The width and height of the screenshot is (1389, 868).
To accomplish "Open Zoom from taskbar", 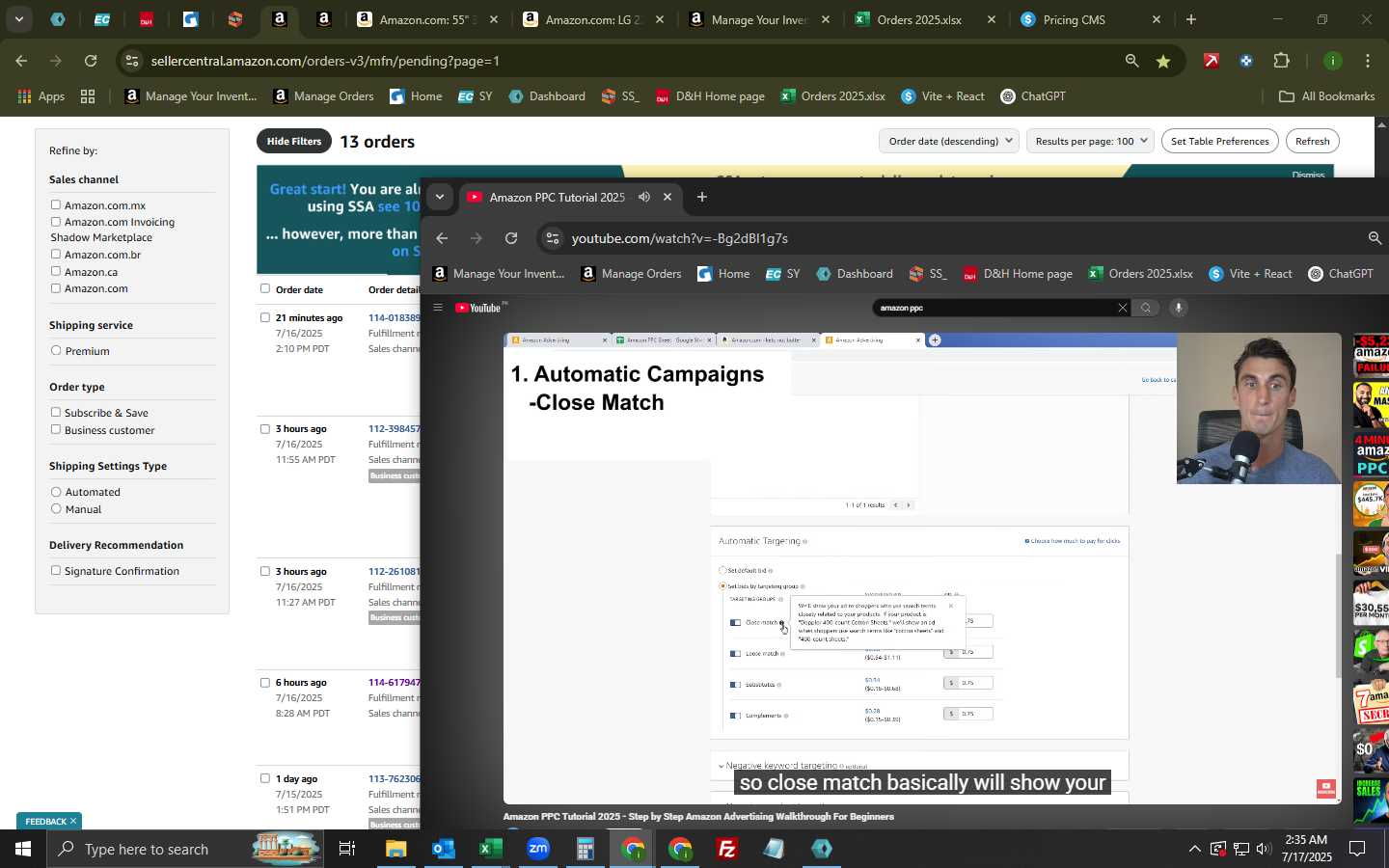I will [538, 849].
